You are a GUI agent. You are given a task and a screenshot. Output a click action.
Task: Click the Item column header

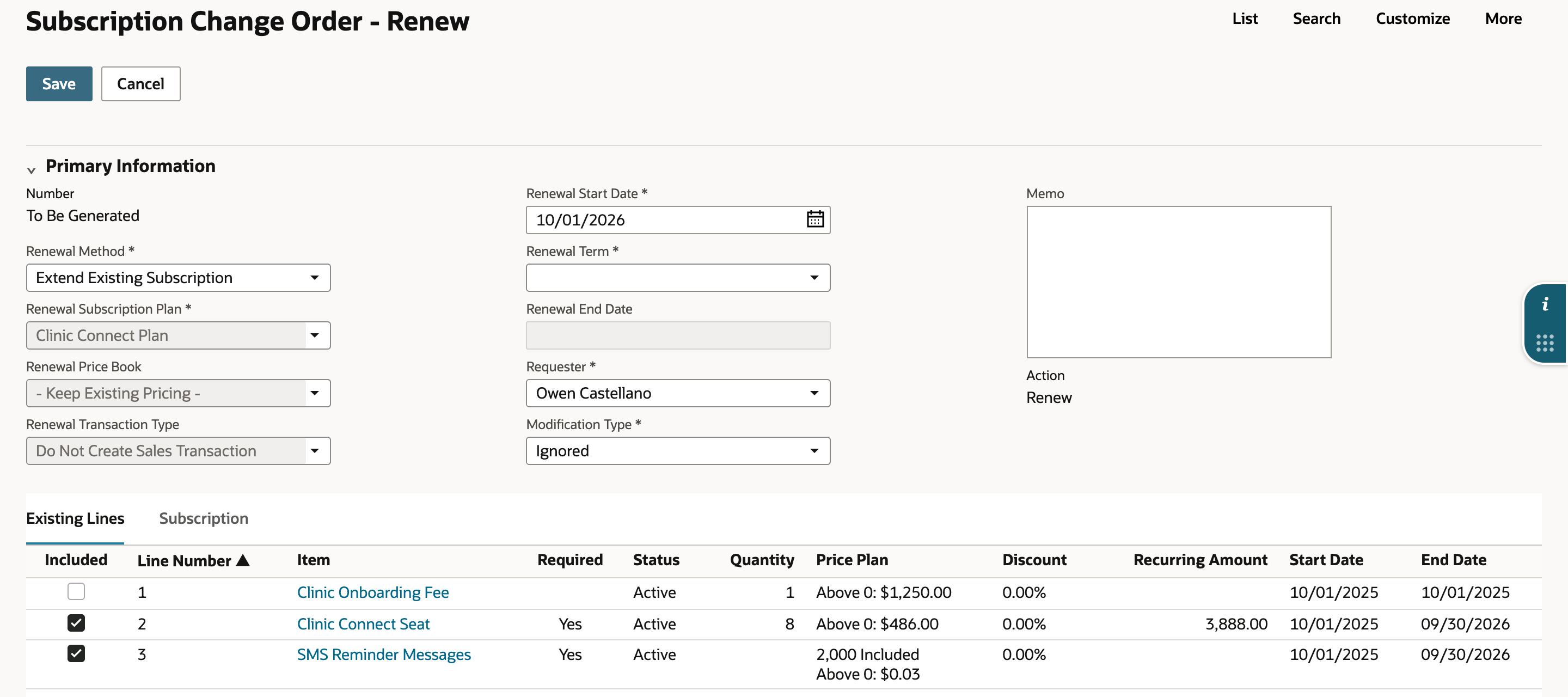[x=314, y=560]
